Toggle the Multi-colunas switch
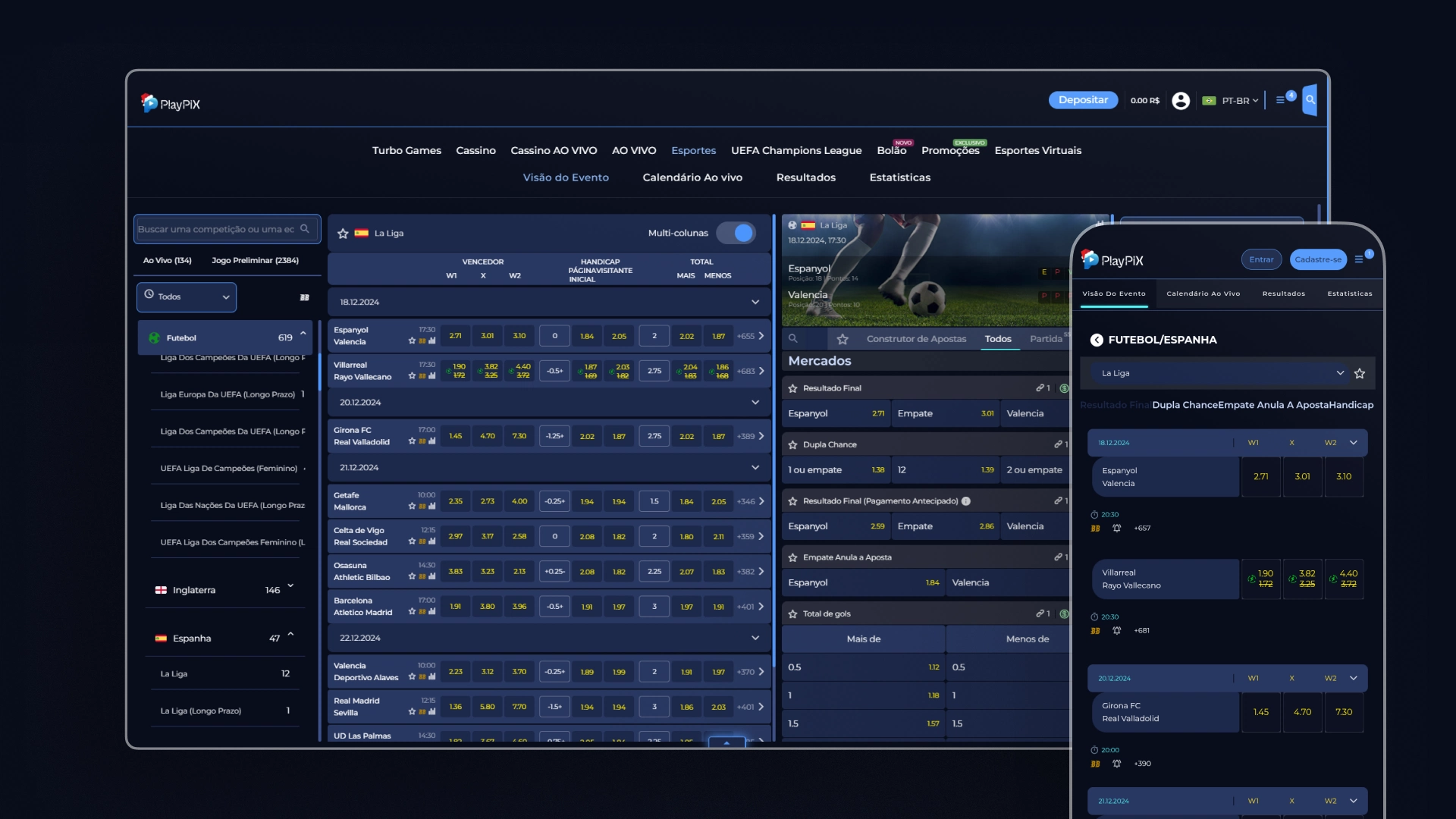The width and height of the screenshot is (1456, 819). tap(736, 234)
